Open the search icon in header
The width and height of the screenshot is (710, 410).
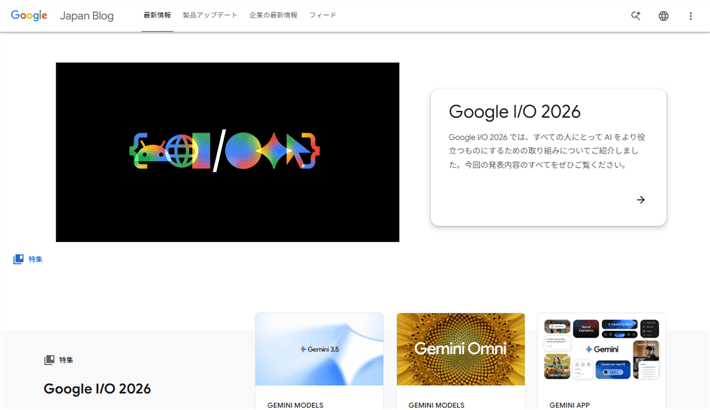point(636,16)
